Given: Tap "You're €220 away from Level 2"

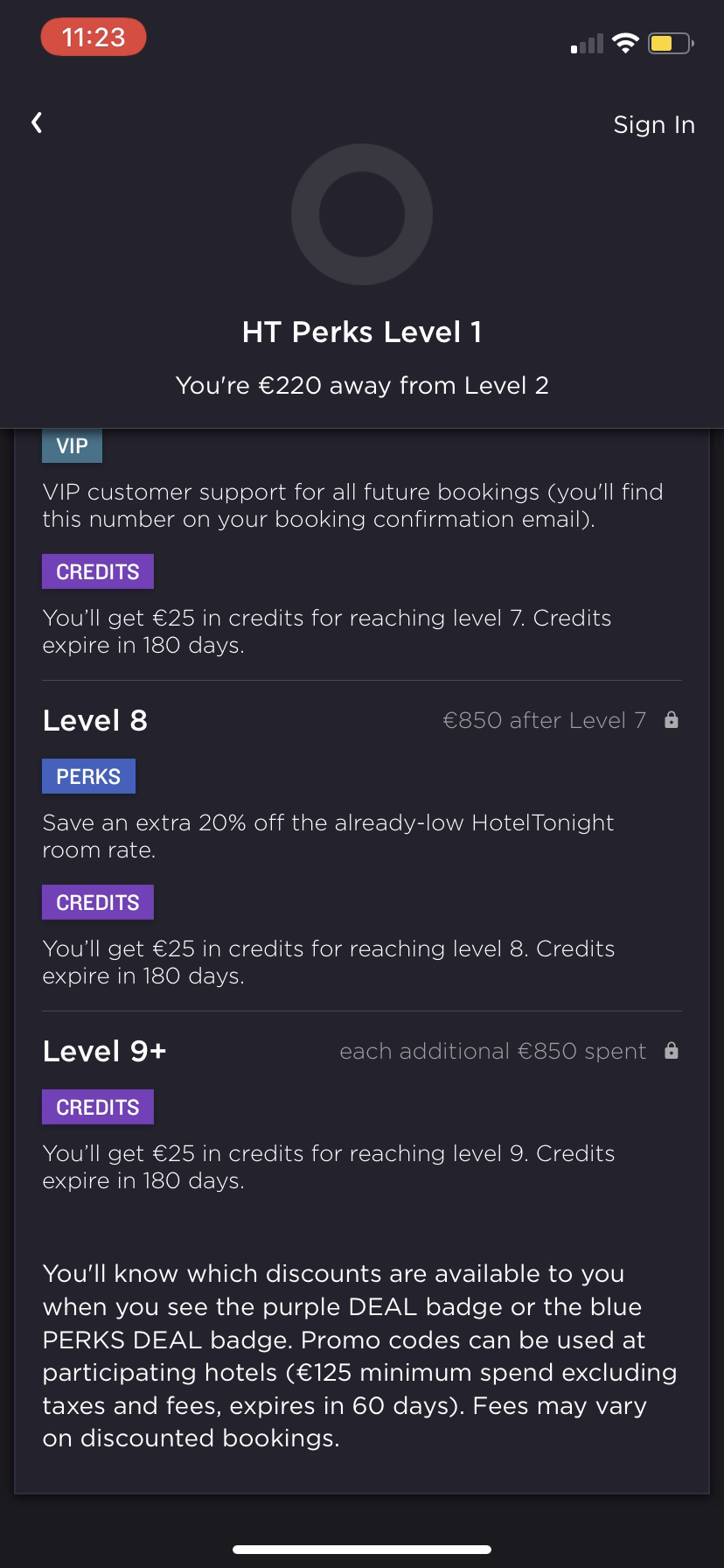Looking at the screenshot, I should pos(362,386).
